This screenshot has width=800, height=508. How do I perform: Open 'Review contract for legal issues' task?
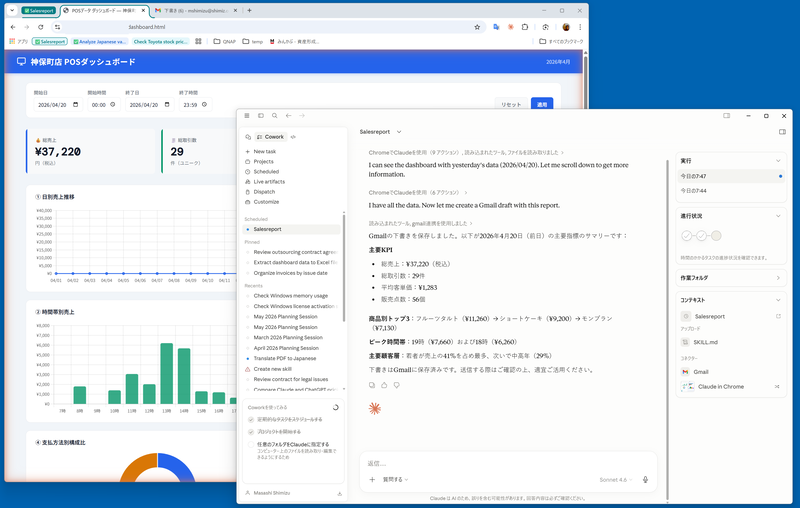click(291, 379)
